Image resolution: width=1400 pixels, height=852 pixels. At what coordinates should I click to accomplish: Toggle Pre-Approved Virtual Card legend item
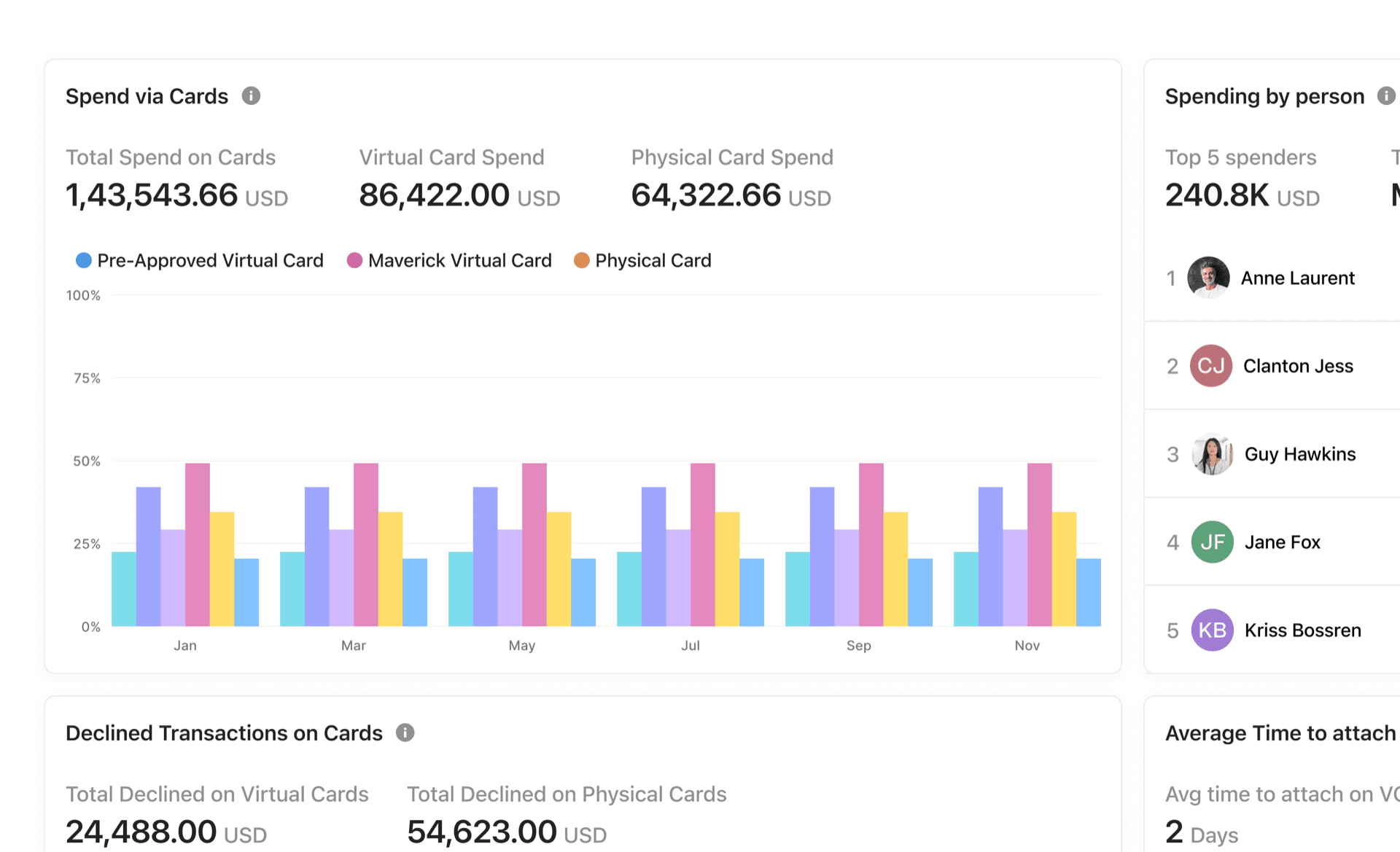coord(200,260)
